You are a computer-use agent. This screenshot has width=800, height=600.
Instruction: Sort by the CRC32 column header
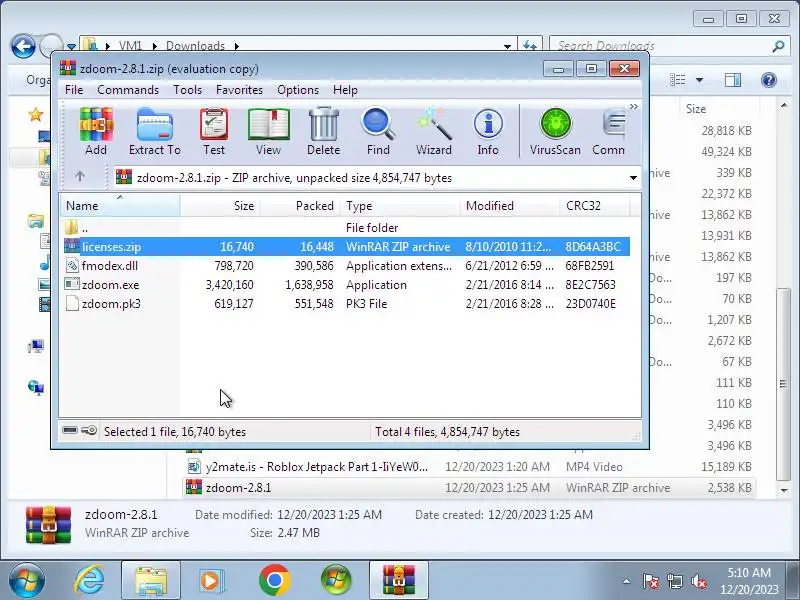click(x=595, y=206)
